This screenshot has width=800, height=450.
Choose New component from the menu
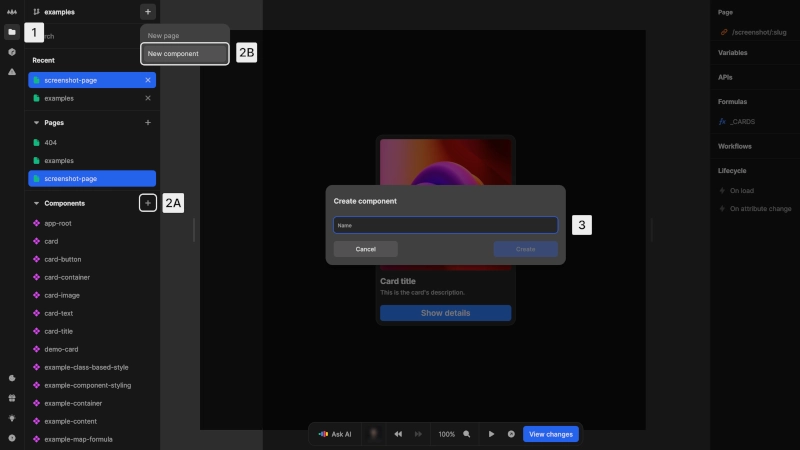[x=185, y=54]
